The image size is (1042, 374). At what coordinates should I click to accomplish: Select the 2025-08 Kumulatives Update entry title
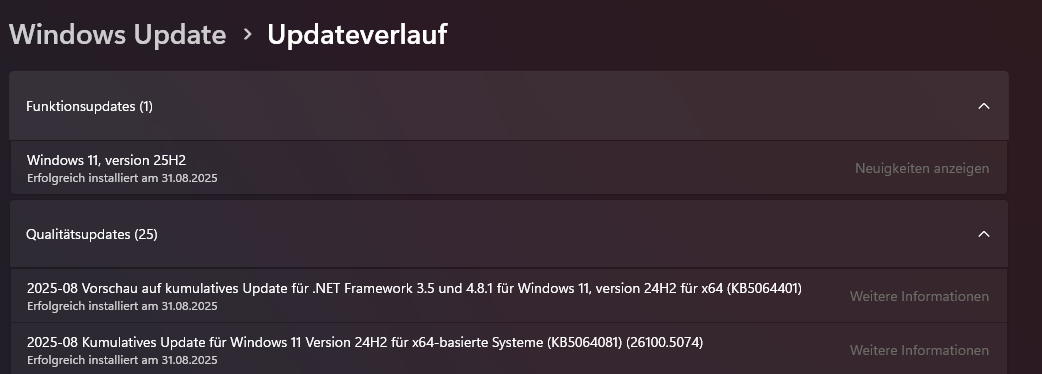365,342
